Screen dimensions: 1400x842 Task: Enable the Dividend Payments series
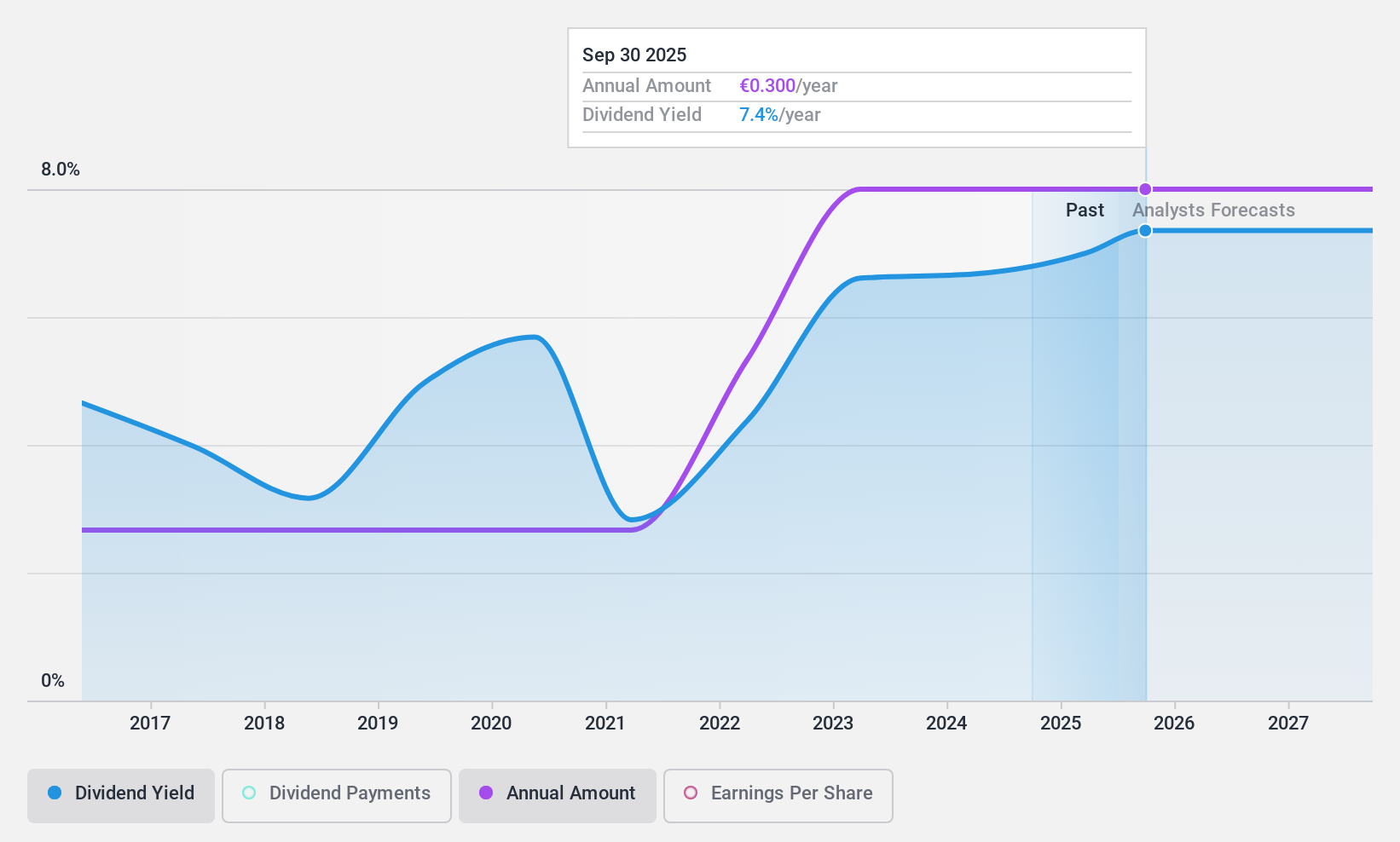coord(337,796)
